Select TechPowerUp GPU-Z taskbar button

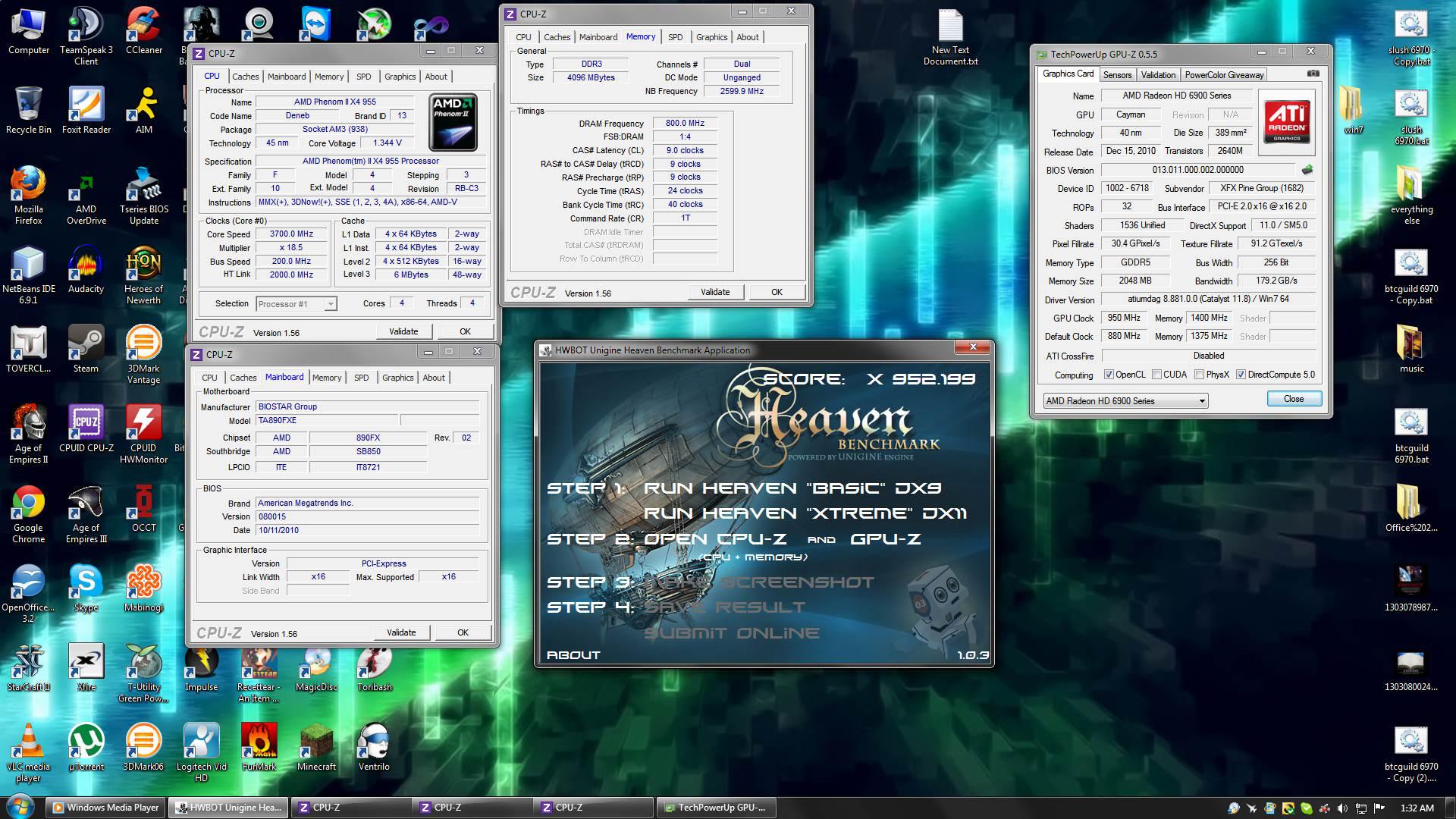click(x=716, y=808)
